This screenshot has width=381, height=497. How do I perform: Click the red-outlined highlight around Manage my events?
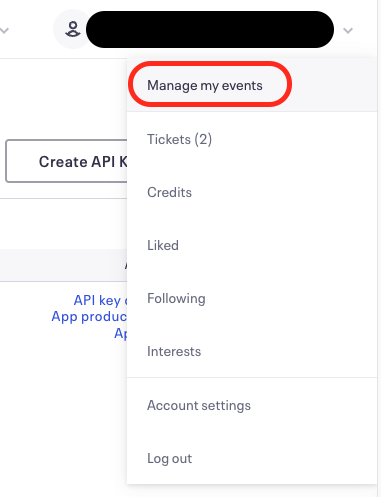click(x=210, y=84)
